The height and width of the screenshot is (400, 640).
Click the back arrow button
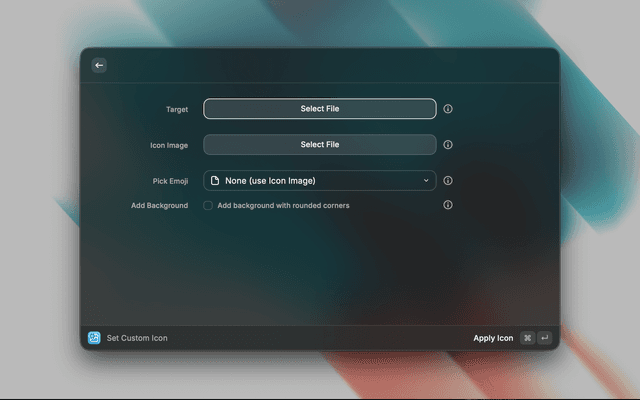(99, 65)
